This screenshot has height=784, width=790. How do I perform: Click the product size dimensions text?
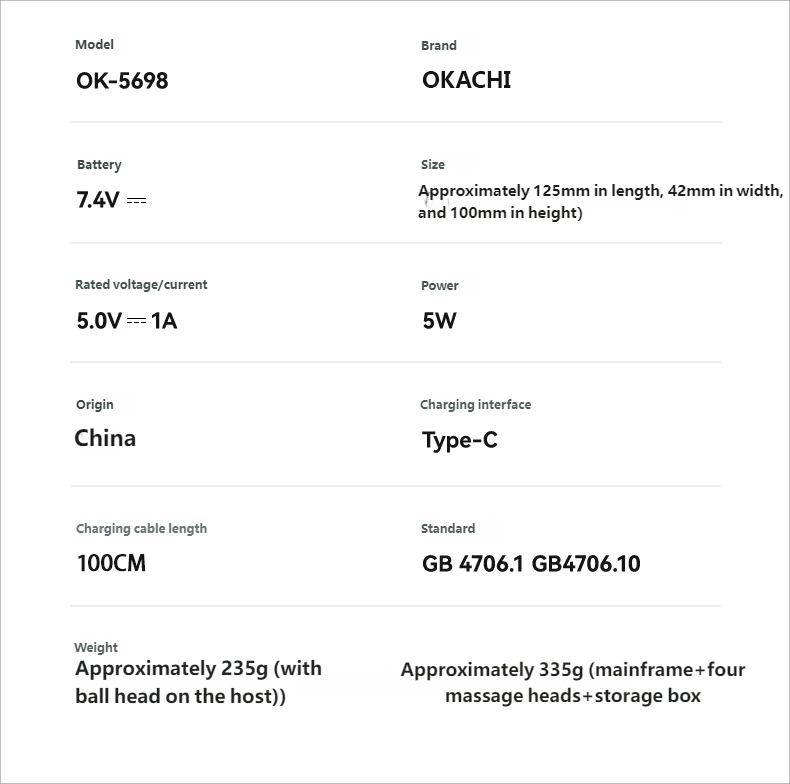click(600, 201)
